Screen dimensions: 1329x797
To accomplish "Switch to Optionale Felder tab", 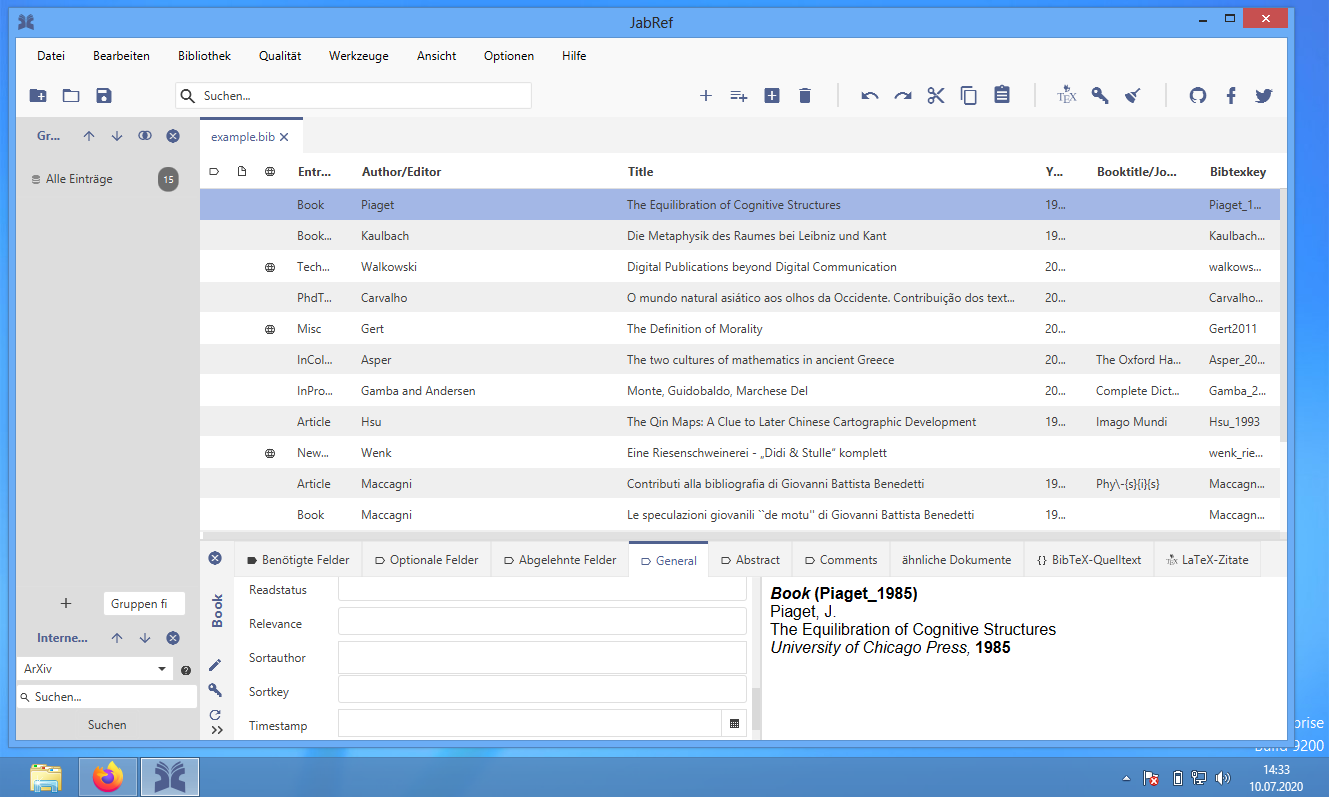I will coord(426,560).
